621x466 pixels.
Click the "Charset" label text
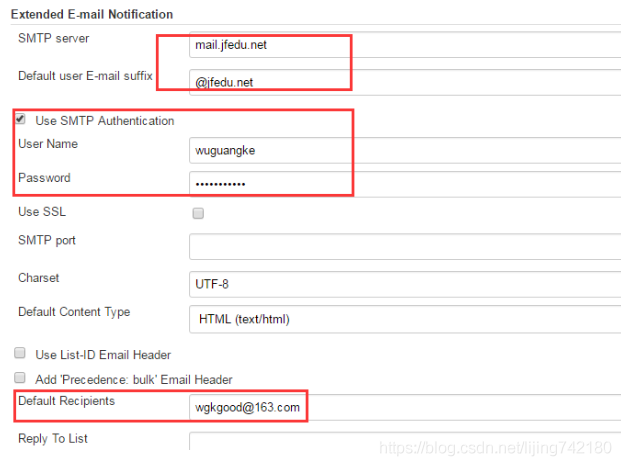coord(38,277)
